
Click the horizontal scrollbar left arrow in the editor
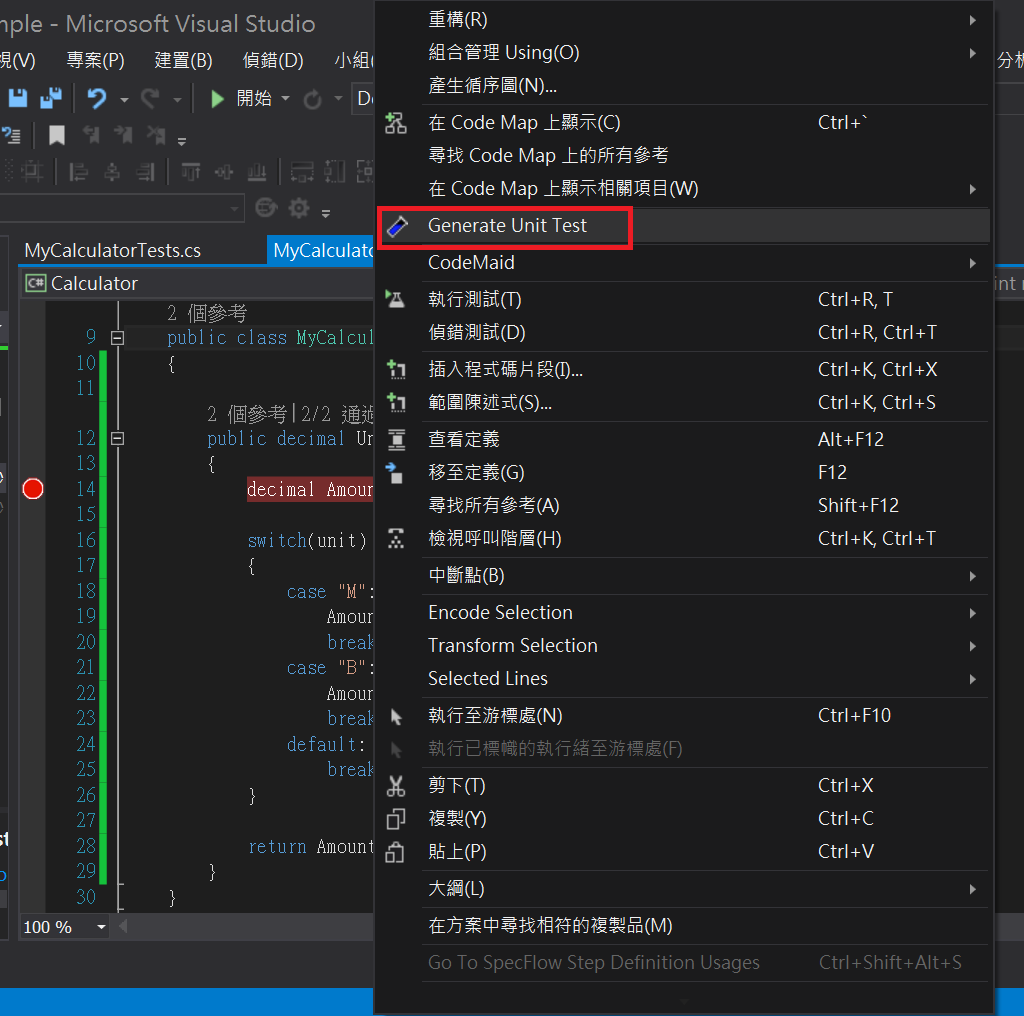coord(123,927)
